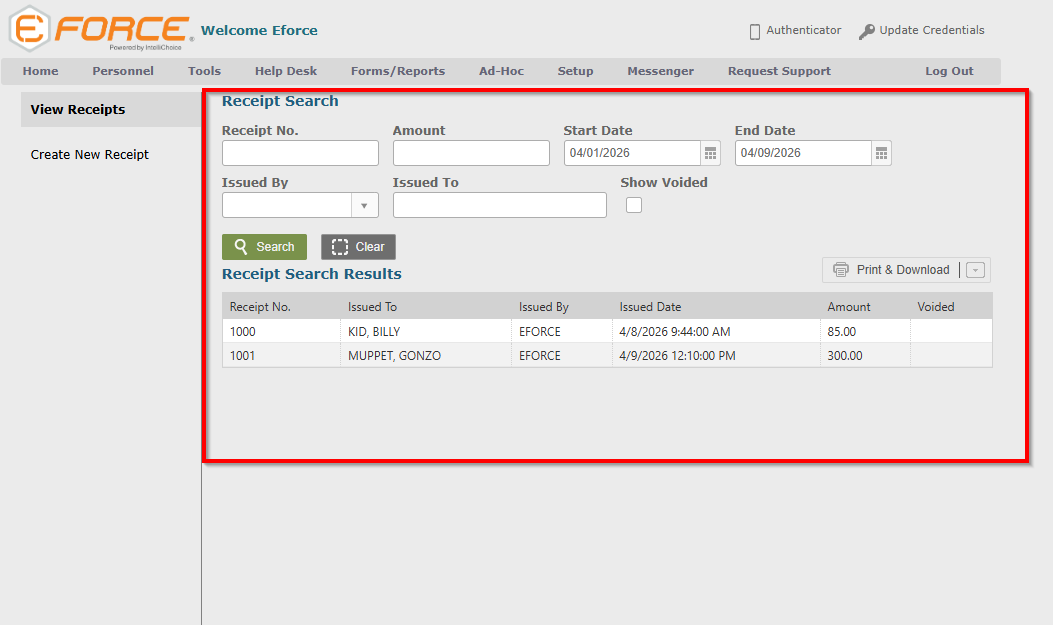1053x625 pixels.
Task: Expand the Issued By dropdown
Action: click(x=363, y=205)
